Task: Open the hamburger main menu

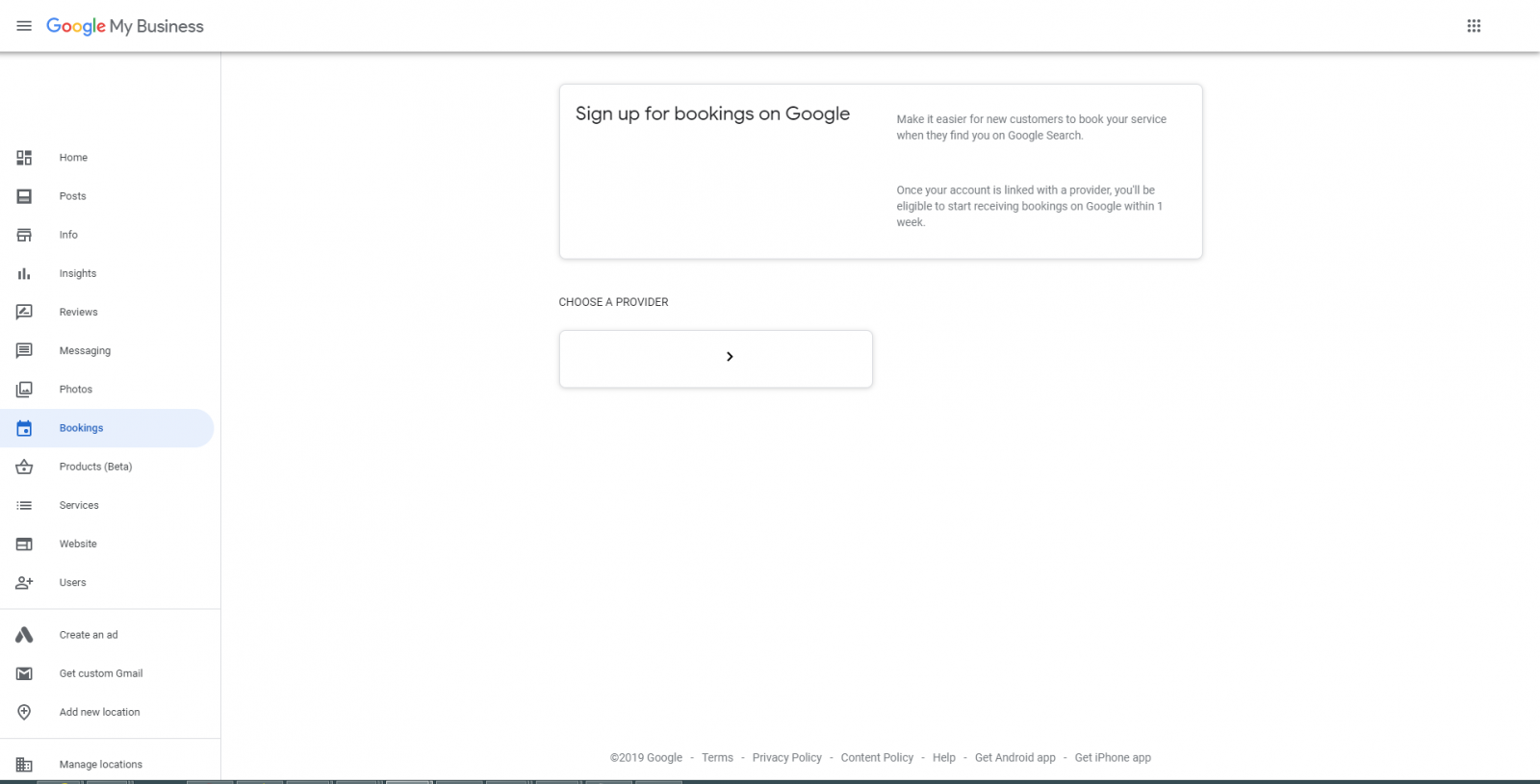Action: (24, 26)
